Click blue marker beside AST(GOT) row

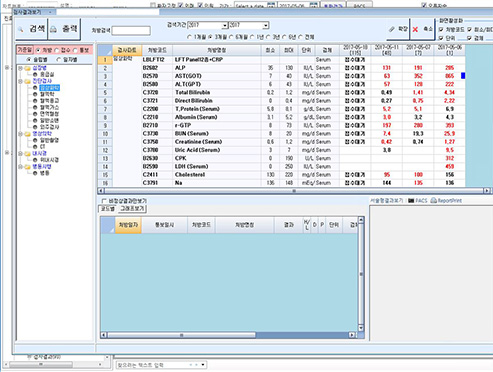pos(463,76)
